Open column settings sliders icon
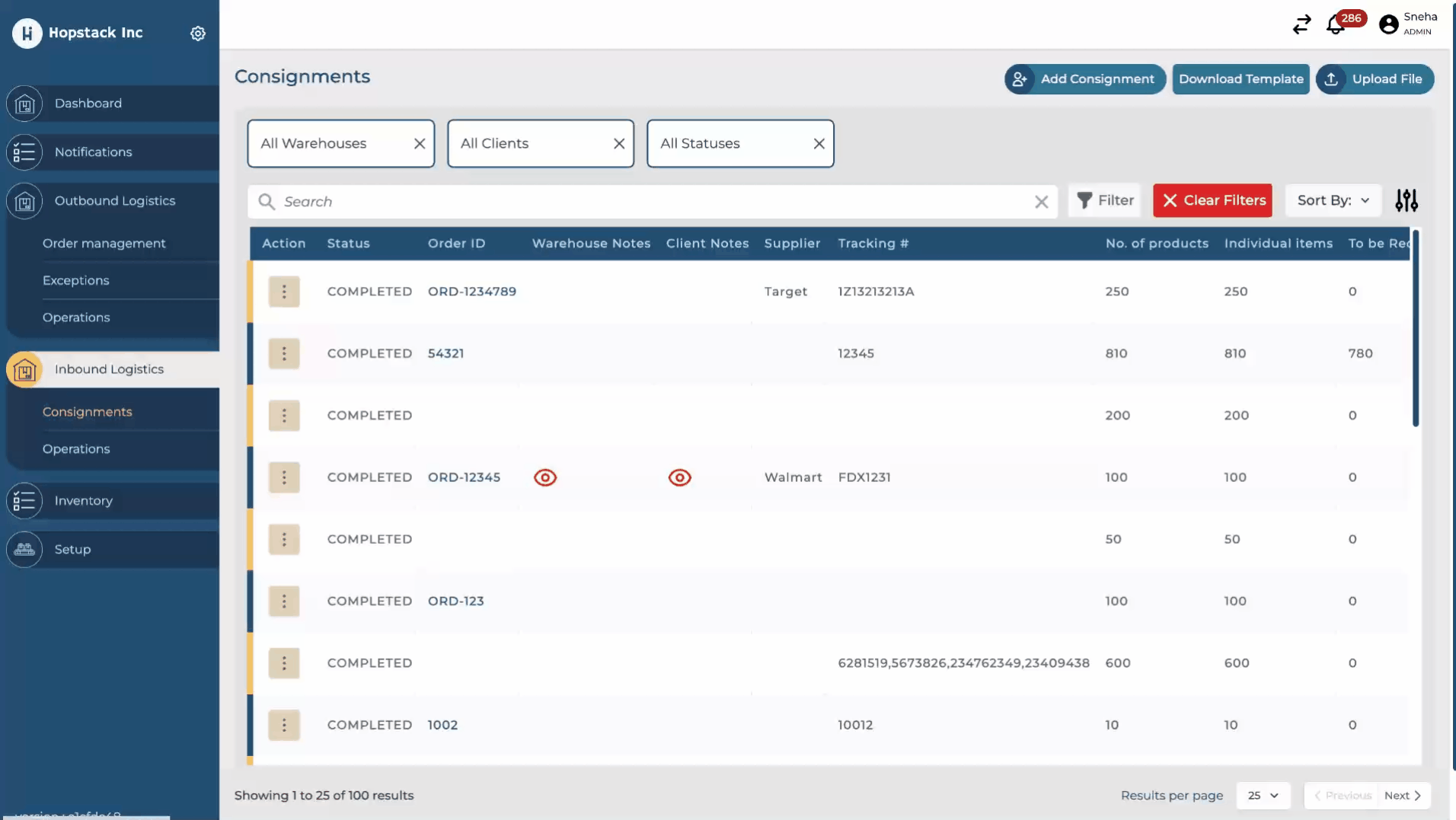Image resolution: width=1456 pixels, height=820 pixels. pyautogui.click(x=1406, y=201)
